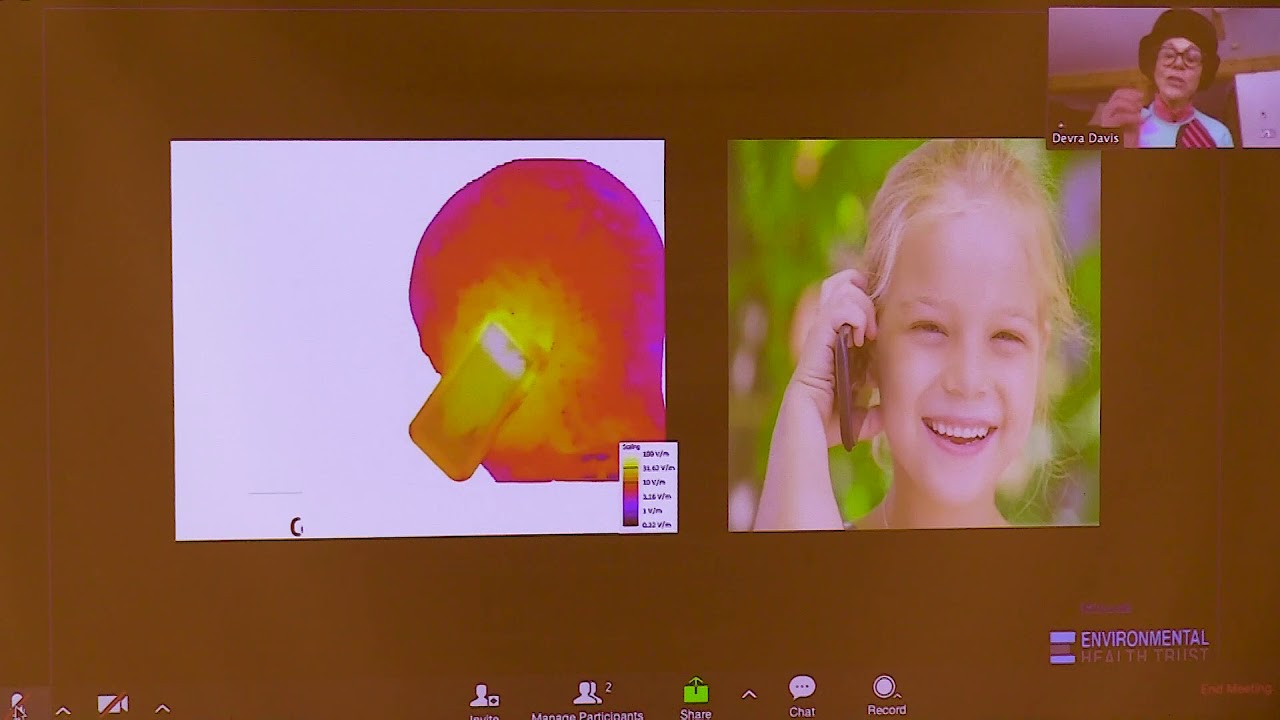Open the Manage Participants panel
The width and height of the screenshot is (1280, 720).
[587, 699]
